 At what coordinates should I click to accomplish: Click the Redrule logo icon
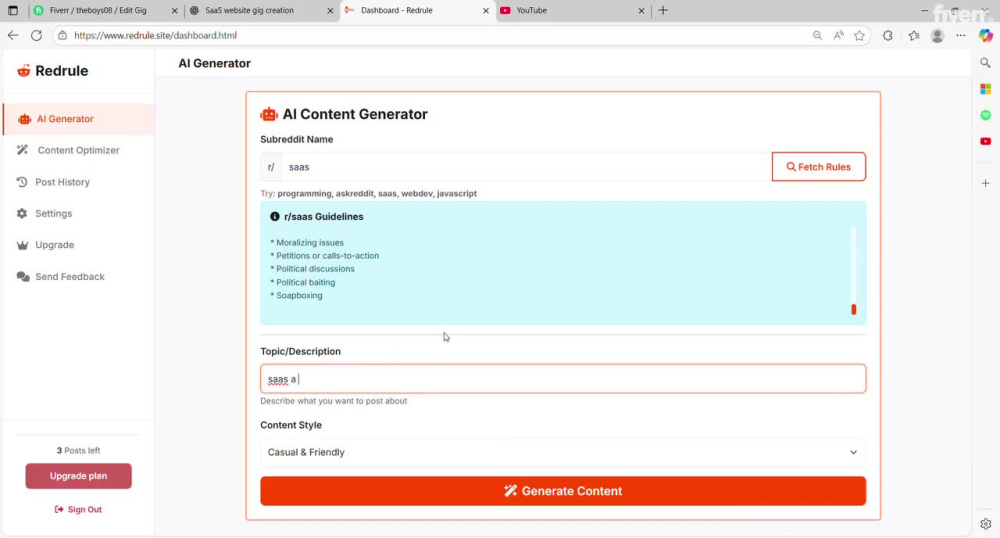click(24, 71)
